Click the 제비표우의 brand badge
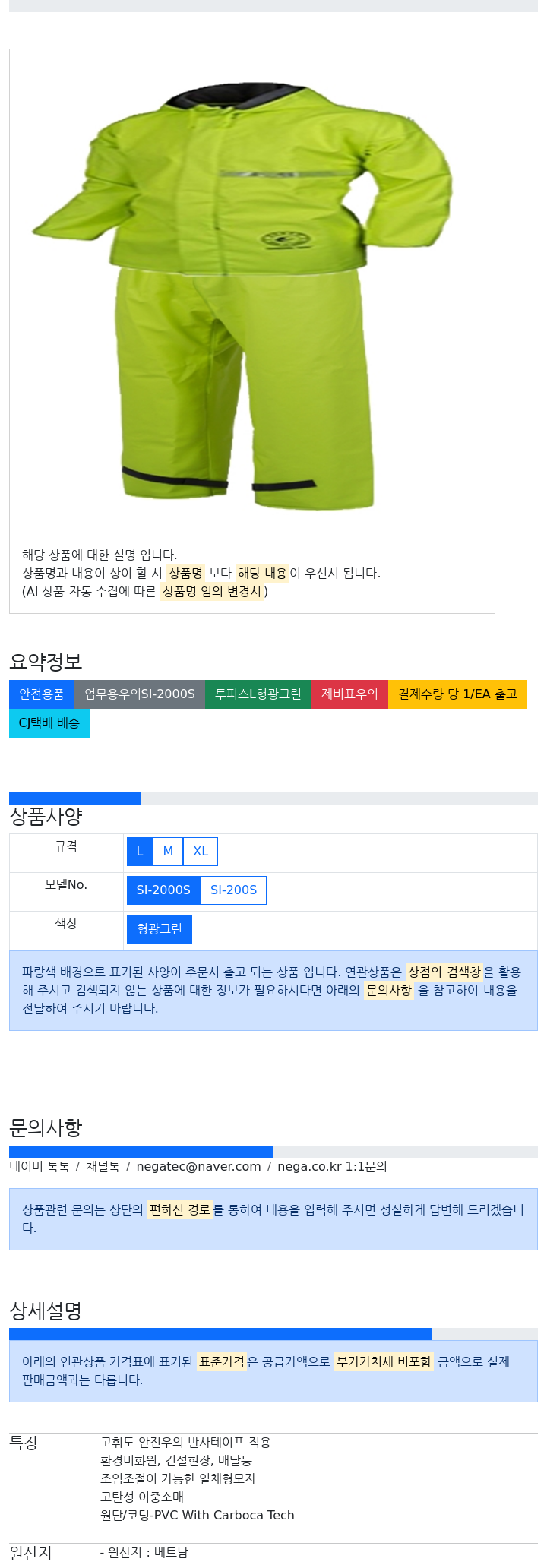 coord(349,694)
